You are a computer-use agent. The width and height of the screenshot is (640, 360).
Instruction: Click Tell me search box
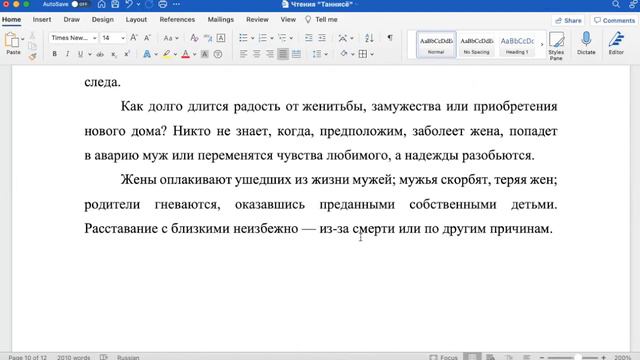(x=322, y=20)
